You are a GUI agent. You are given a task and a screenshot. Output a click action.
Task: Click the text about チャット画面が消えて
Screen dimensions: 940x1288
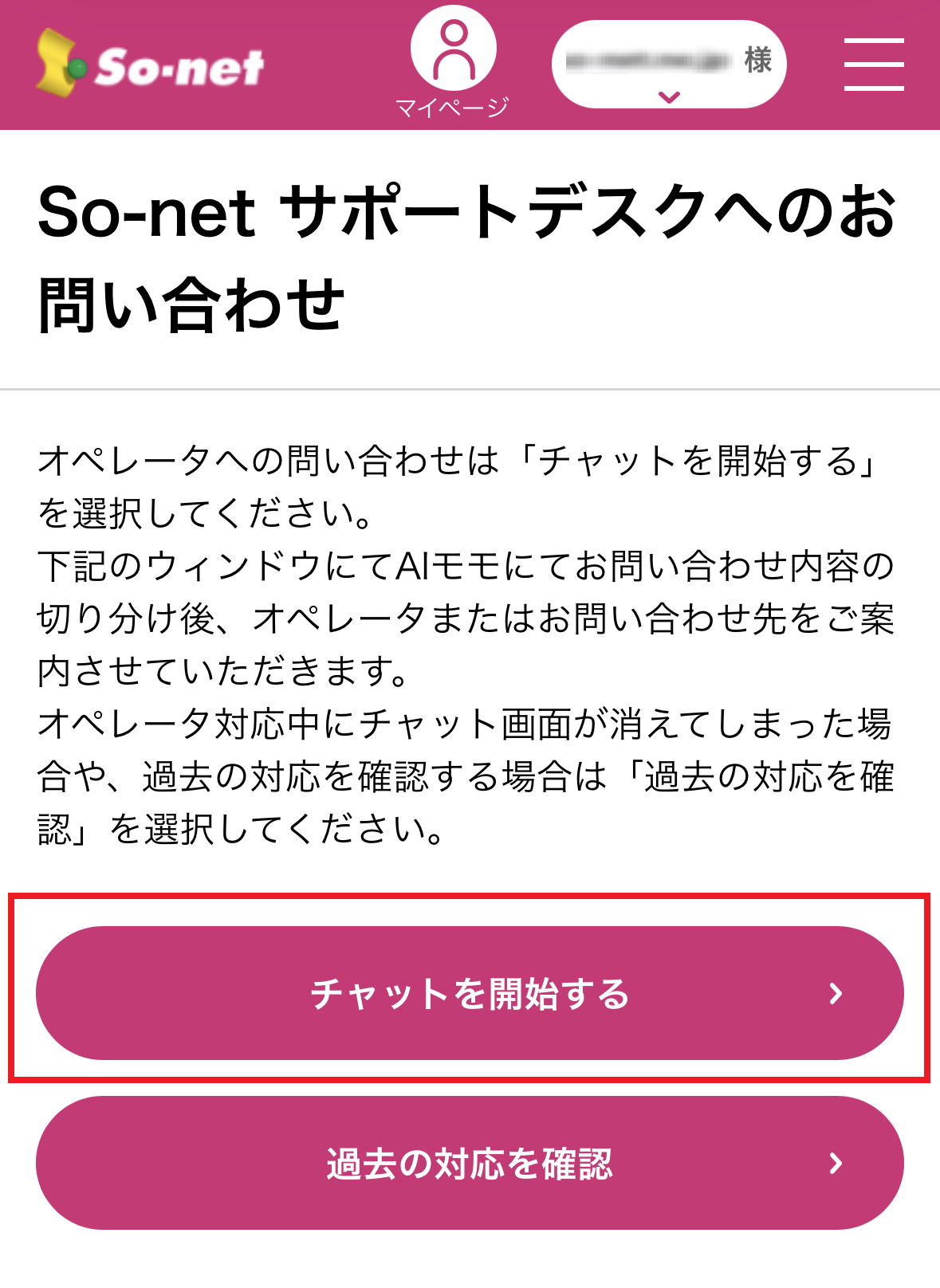464,724
